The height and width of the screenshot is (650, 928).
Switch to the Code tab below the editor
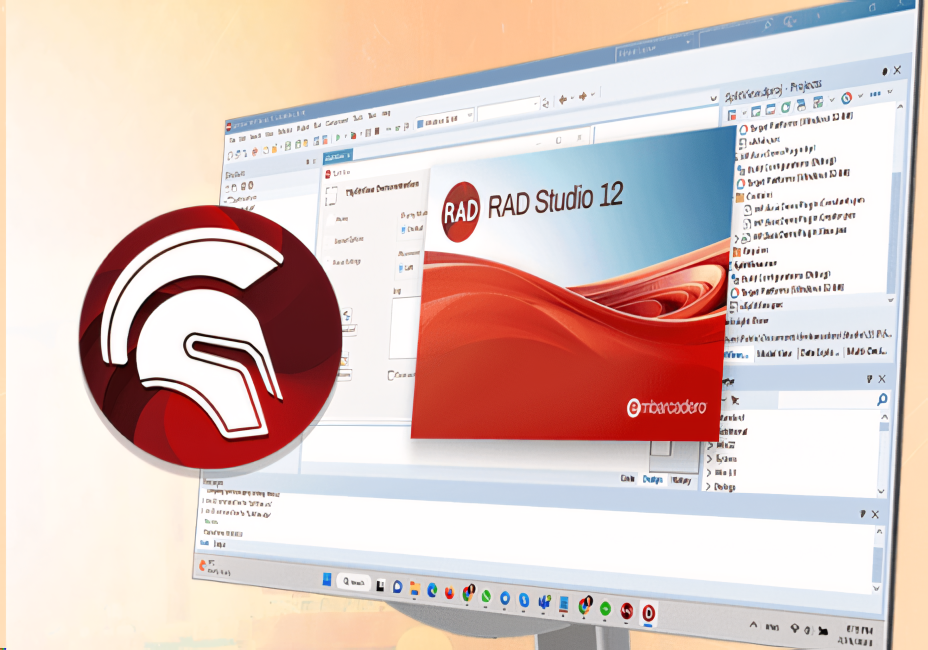click(627, 478)
